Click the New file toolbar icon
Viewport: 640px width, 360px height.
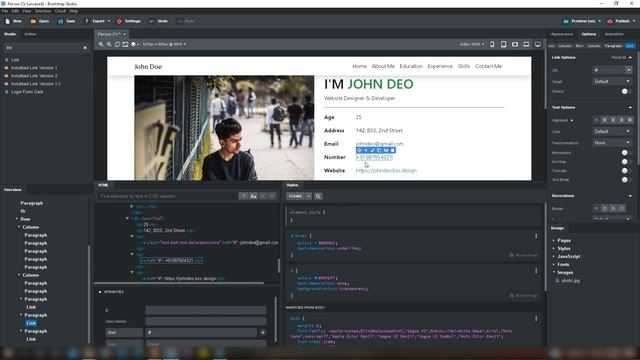(x=8, y=21)
